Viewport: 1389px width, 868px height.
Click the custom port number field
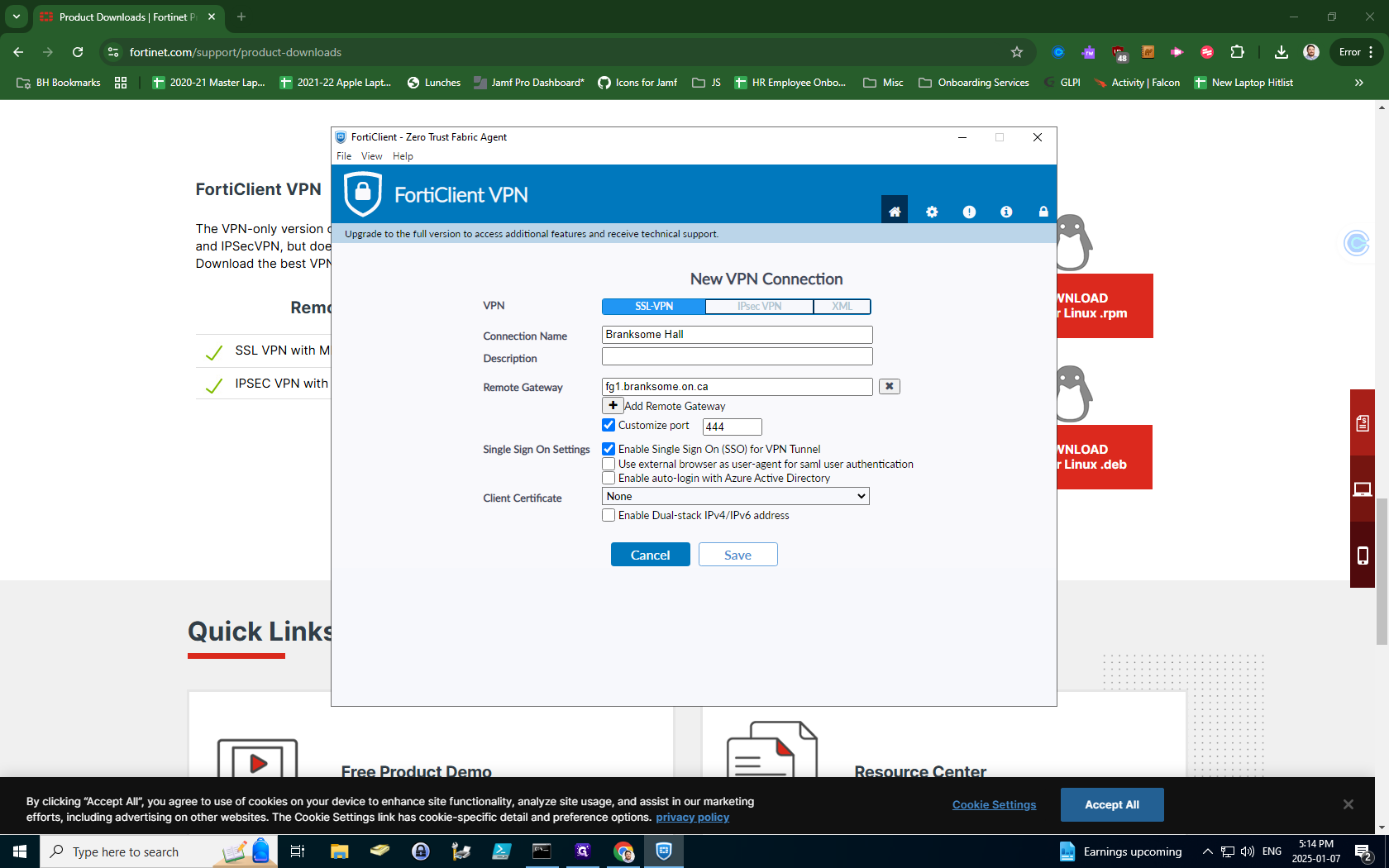click(733, 427)
